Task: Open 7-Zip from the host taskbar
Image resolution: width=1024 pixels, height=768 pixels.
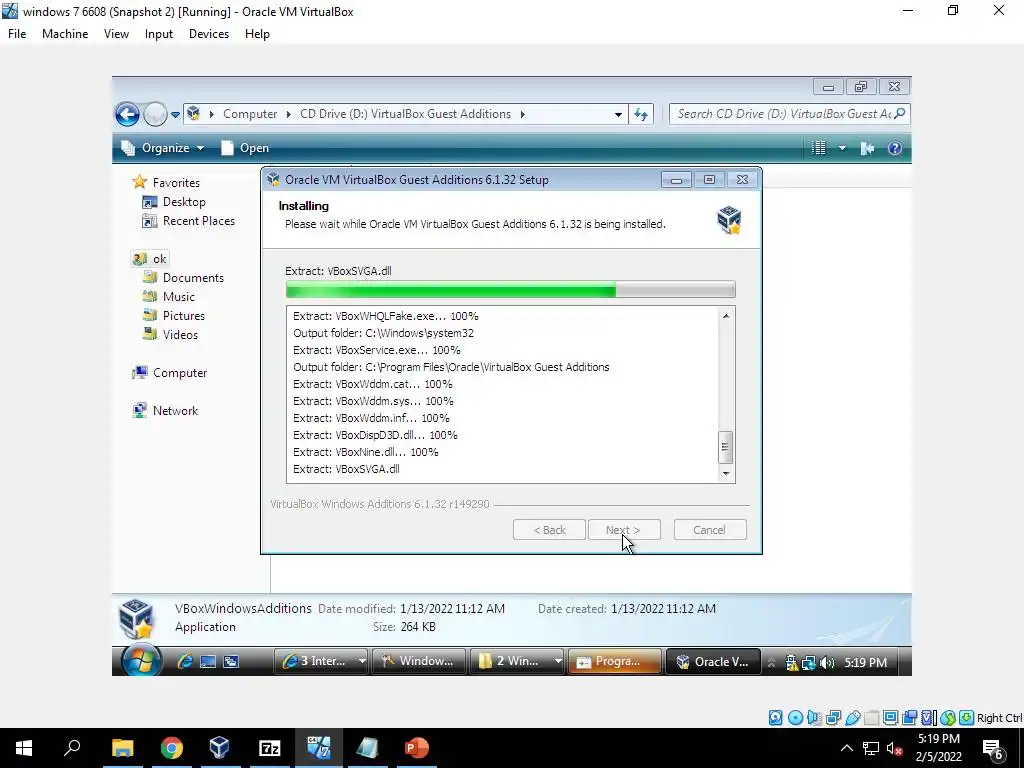Action: [270, 748]
